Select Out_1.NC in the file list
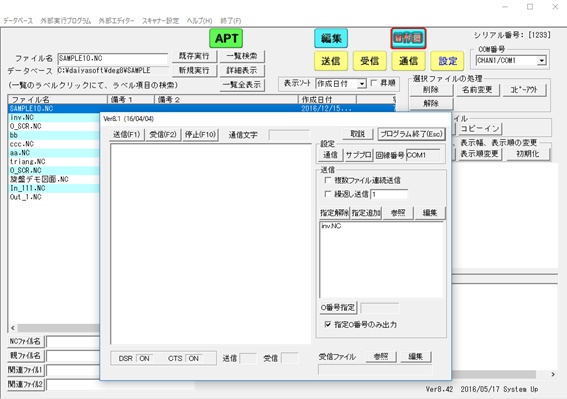This screenshot has width=567, height=399. coord(25,197)
